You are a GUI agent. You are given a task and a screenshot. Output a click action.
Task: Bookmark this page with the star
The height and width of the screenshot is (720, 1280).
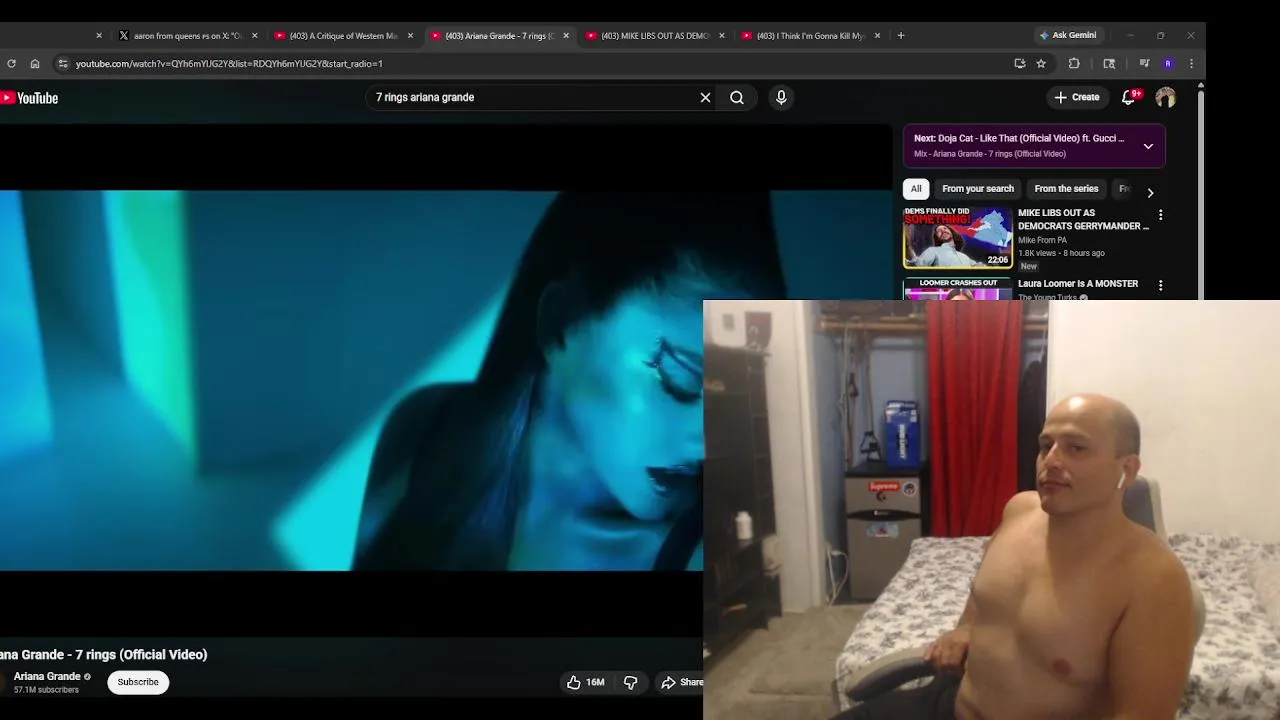pyautogui.click(x=1041, y=63)
